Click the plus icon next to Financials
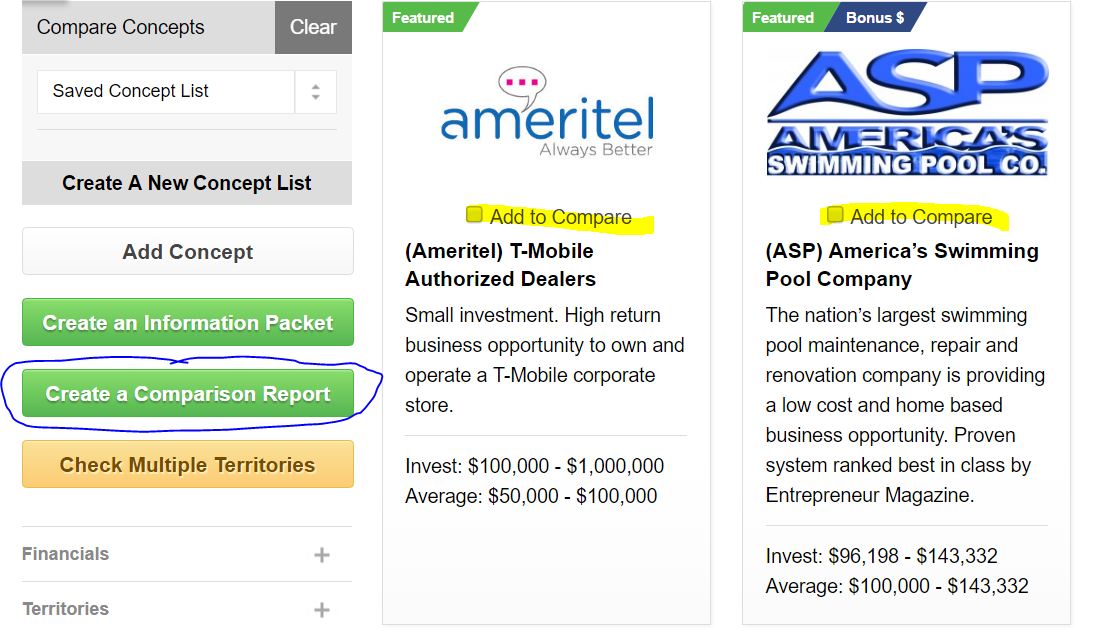This screenshot has height=630, width=1097. [x=322, y=555]
